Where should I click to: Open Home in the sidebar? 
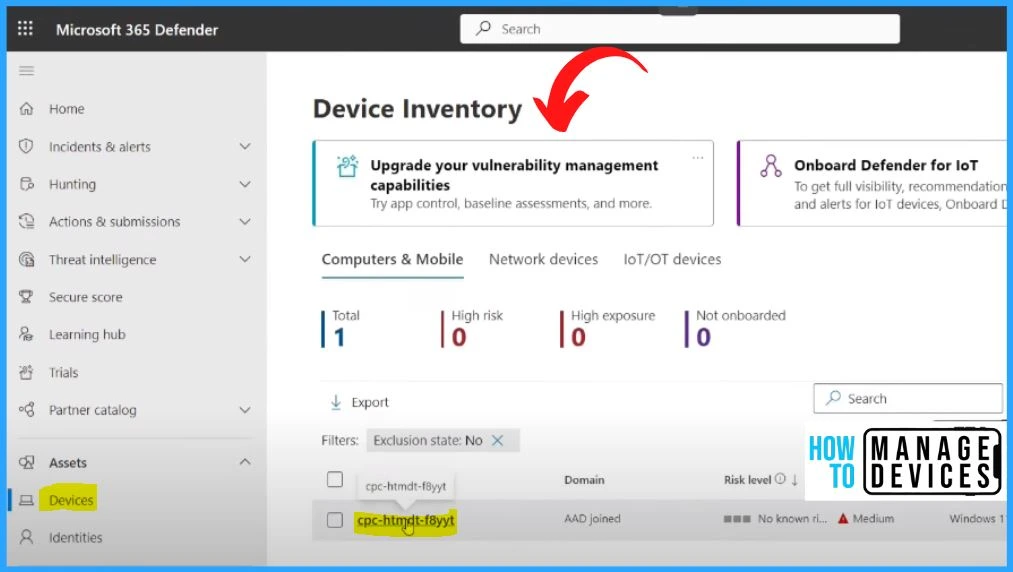[x=67, y=109]
